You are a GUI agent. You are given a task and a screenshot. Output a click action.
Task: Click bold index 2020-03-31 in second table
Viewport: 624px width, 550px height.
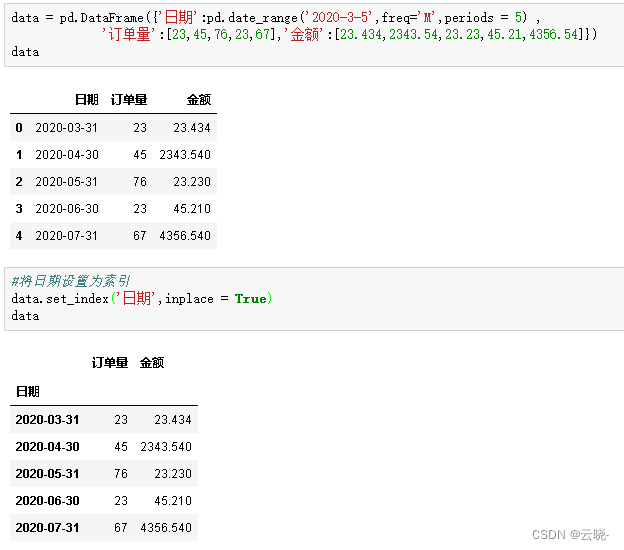(47, 420)
